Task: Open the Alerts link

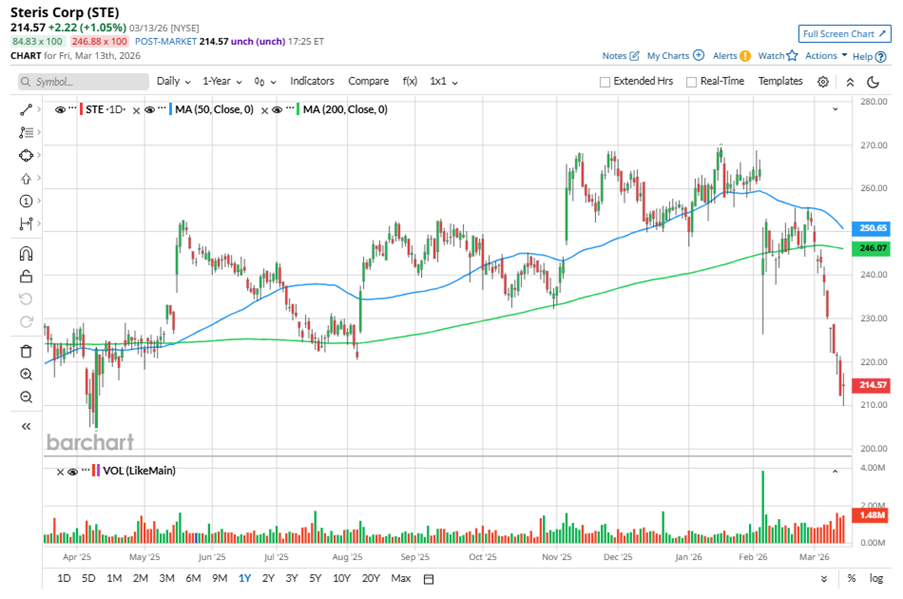Action: tap(731, 56)
